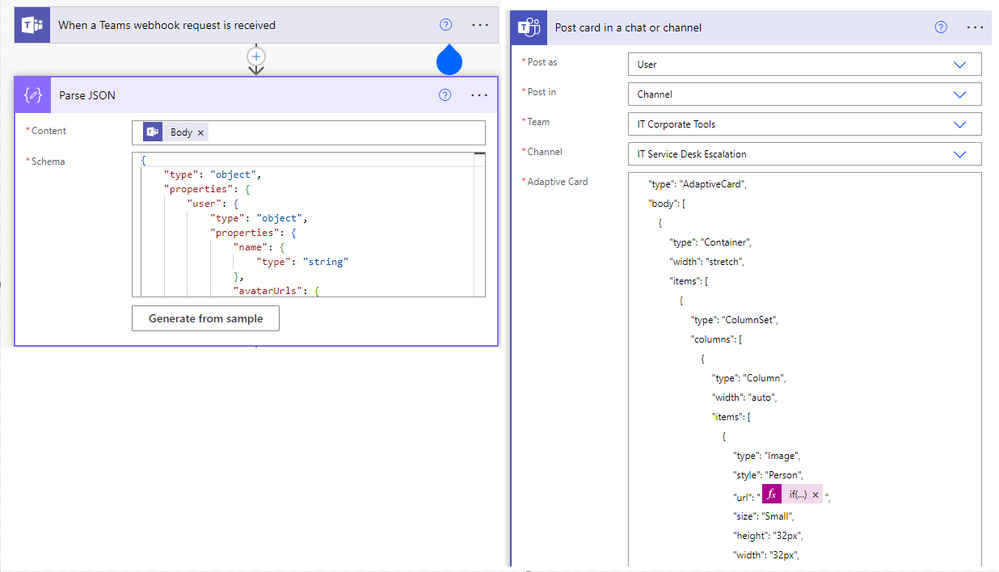Click the "user" key in Schema
Image resolution: width=999 pixels, height=572 pixels.
tap(206, 204)
